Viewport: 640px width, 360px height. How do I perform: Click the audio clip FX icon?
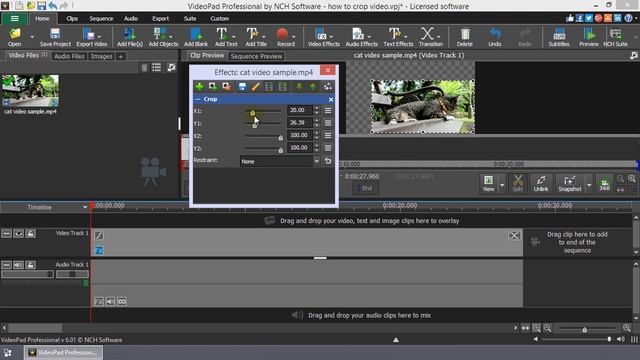pos(99,302)
